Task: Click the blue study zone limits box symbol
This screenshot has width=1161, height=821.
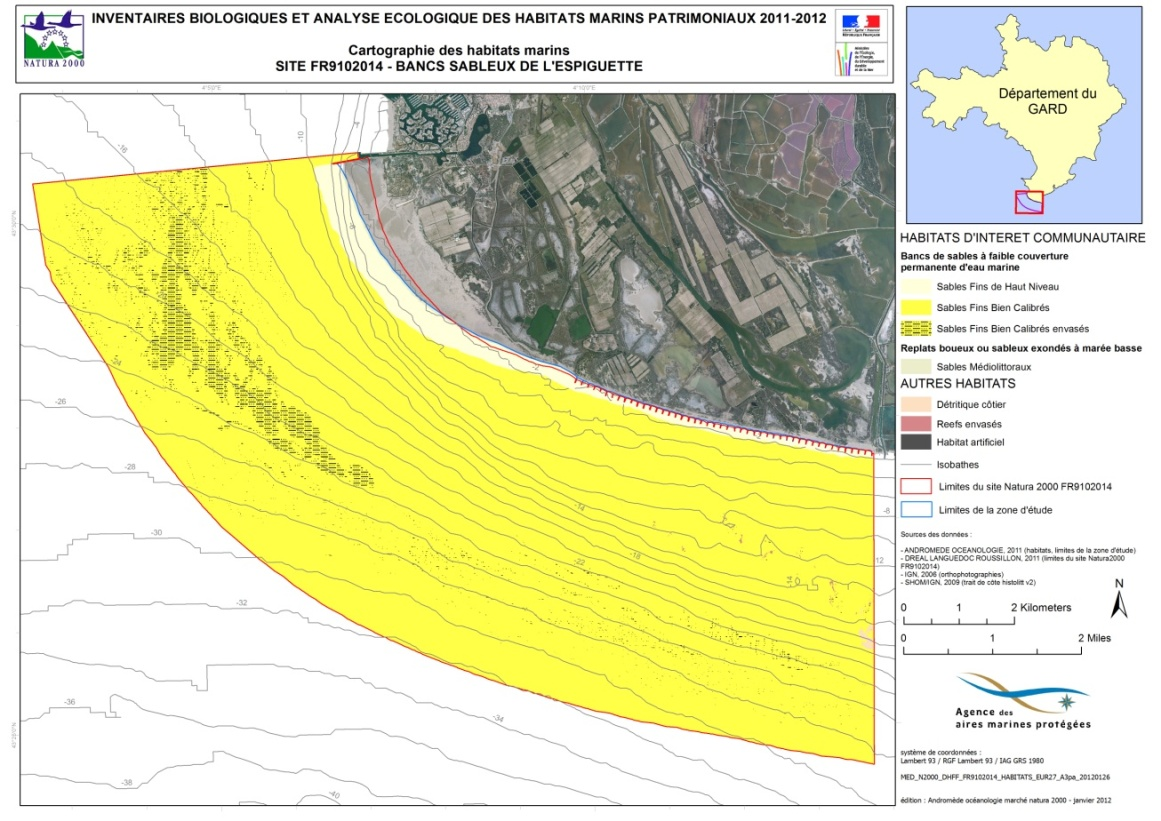Action: coord(916,509)
